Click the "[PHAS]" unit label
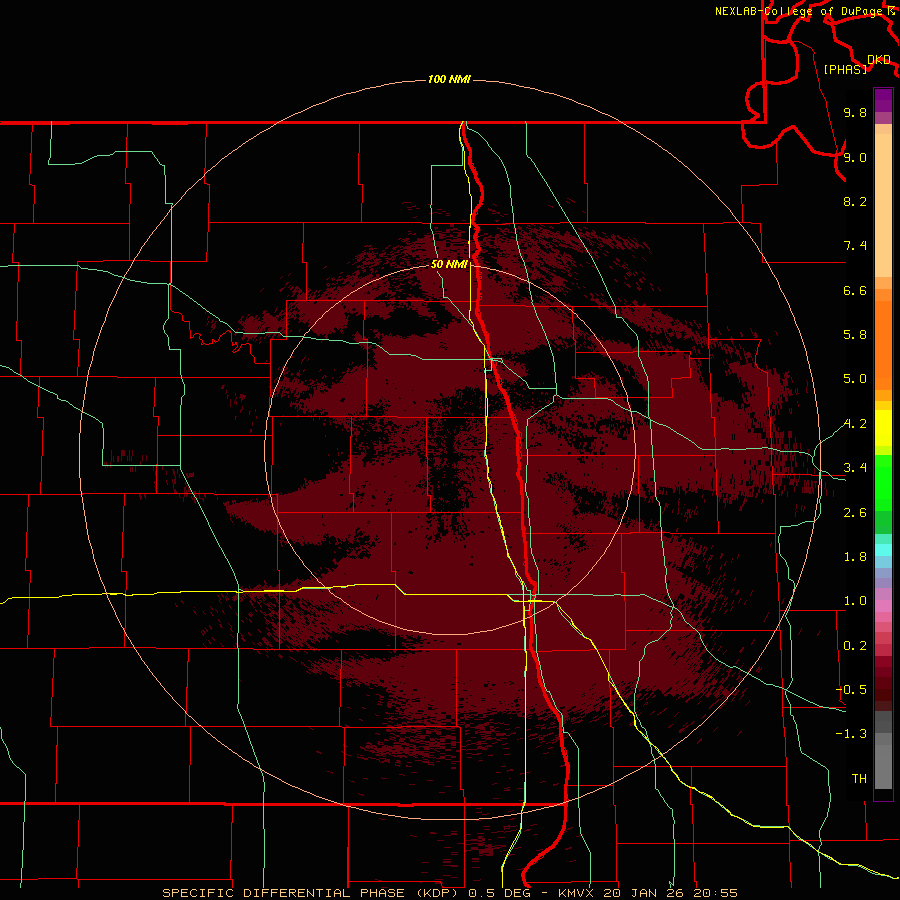 [x=845, y=69]
